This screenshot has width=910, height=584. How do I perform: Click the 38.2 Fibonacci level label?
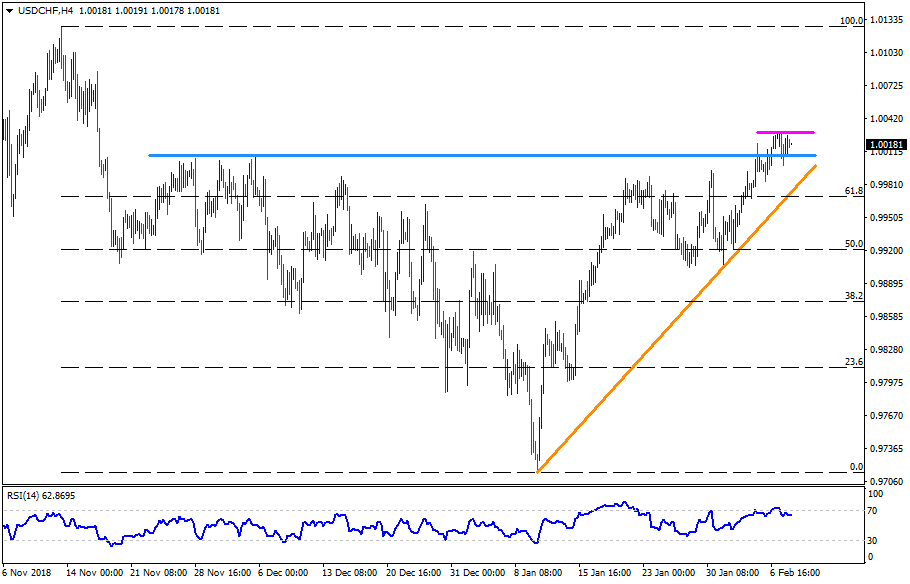click(x=854, y=296)
